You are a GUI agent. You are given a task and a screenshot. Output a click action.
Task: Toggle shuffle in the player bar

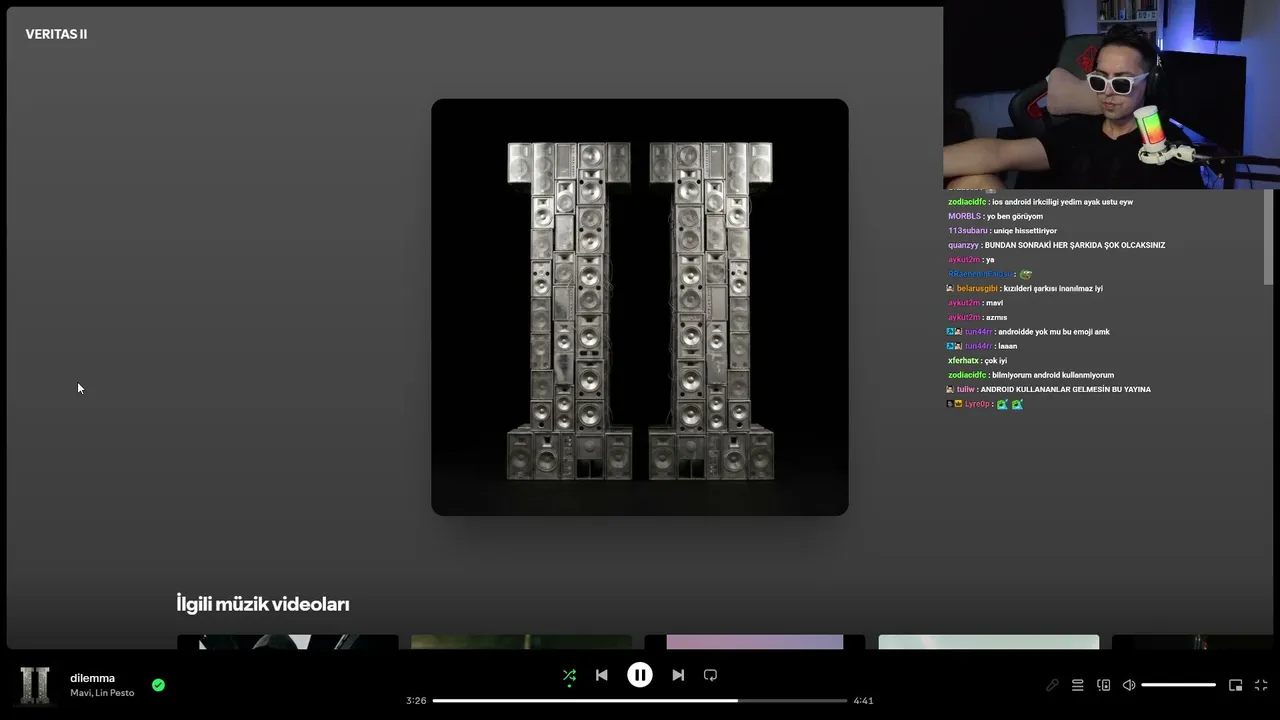click(569, 675)
